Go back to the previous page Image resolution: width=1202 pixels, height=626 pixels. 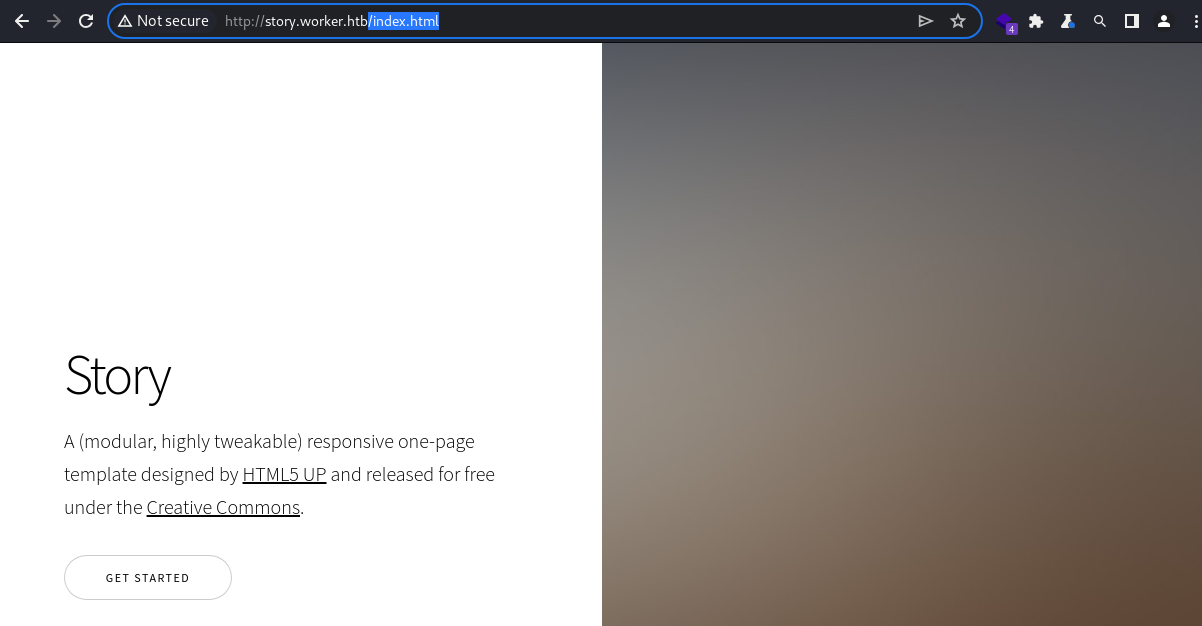(x=22, y=21)
